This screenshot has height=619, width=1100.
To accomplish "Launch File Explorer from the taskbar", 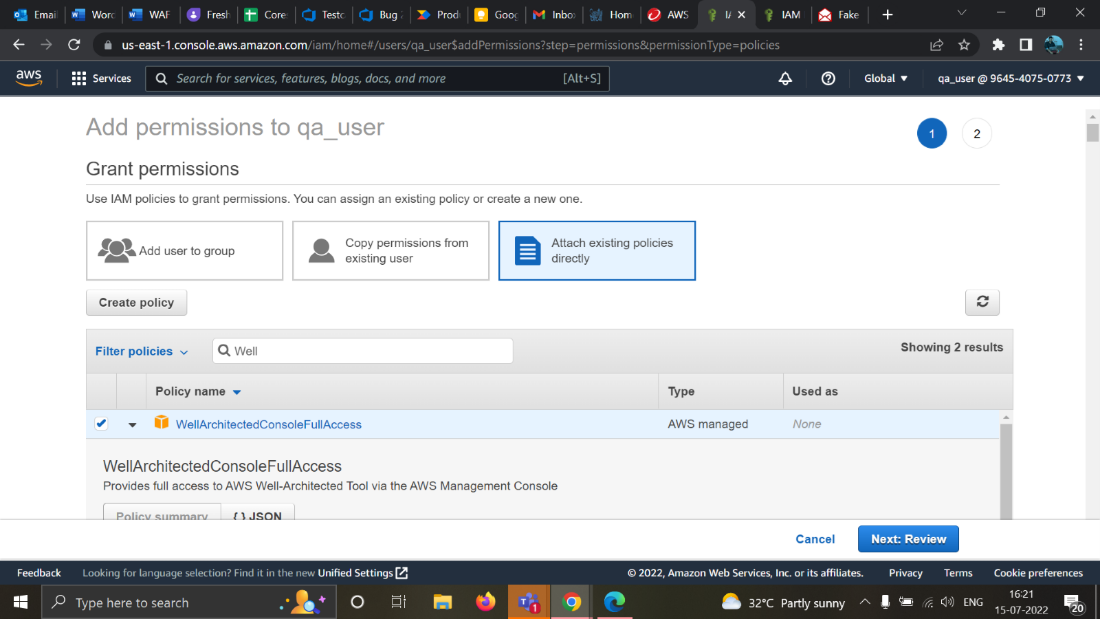I will click(x=443, y=602).
